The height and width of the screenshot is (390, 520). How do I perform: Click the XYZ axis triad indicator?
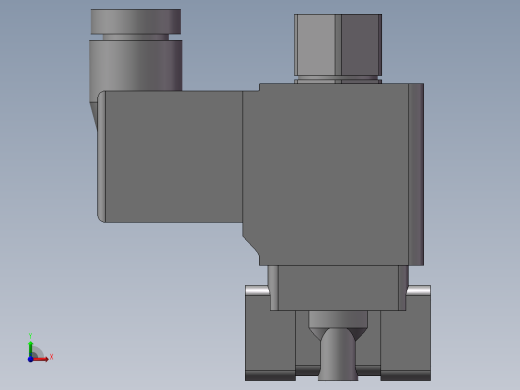click(39, 349)
